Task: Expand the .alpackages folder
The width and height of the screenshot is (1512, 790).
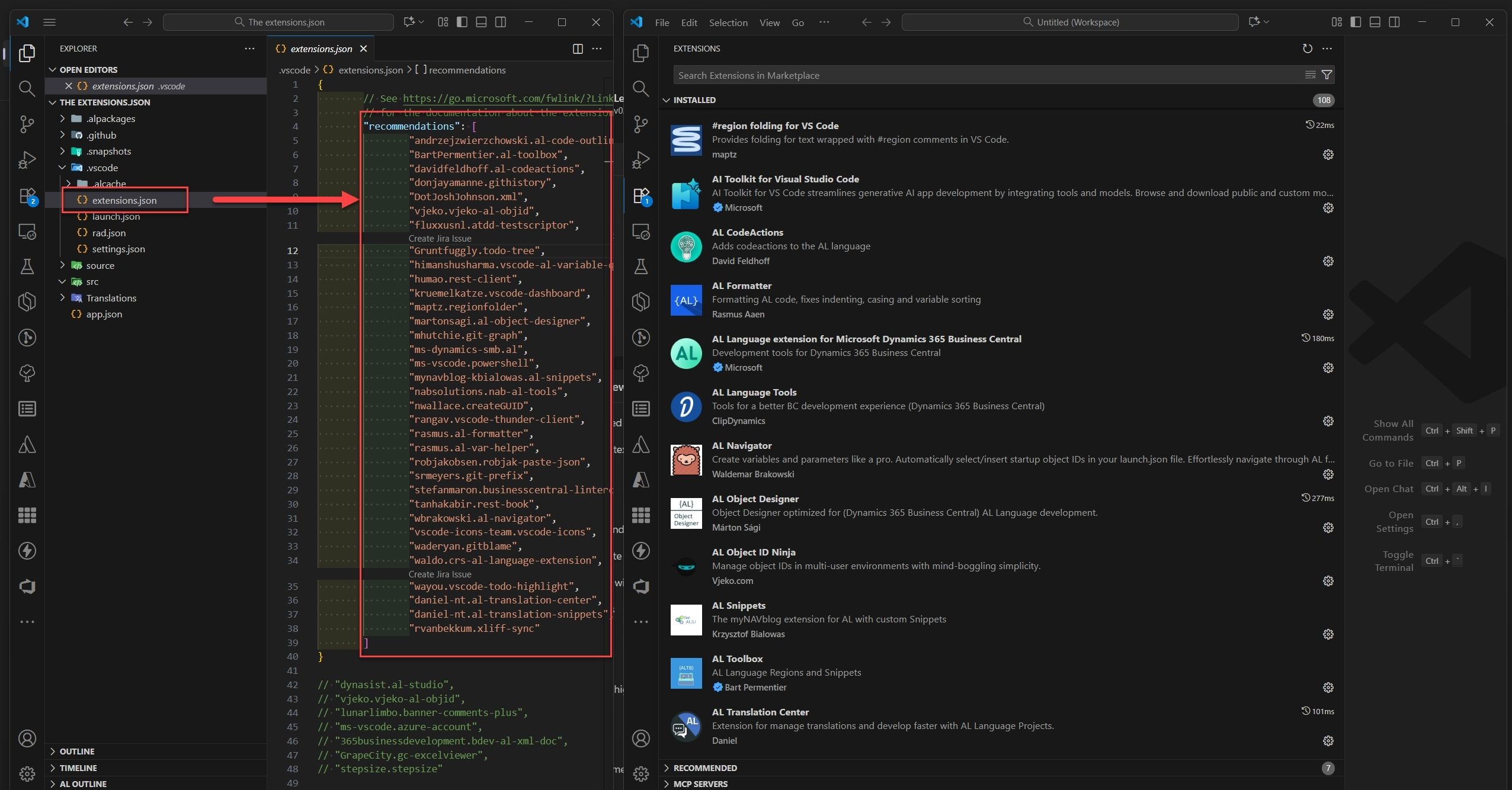Action: pos(110,118)
